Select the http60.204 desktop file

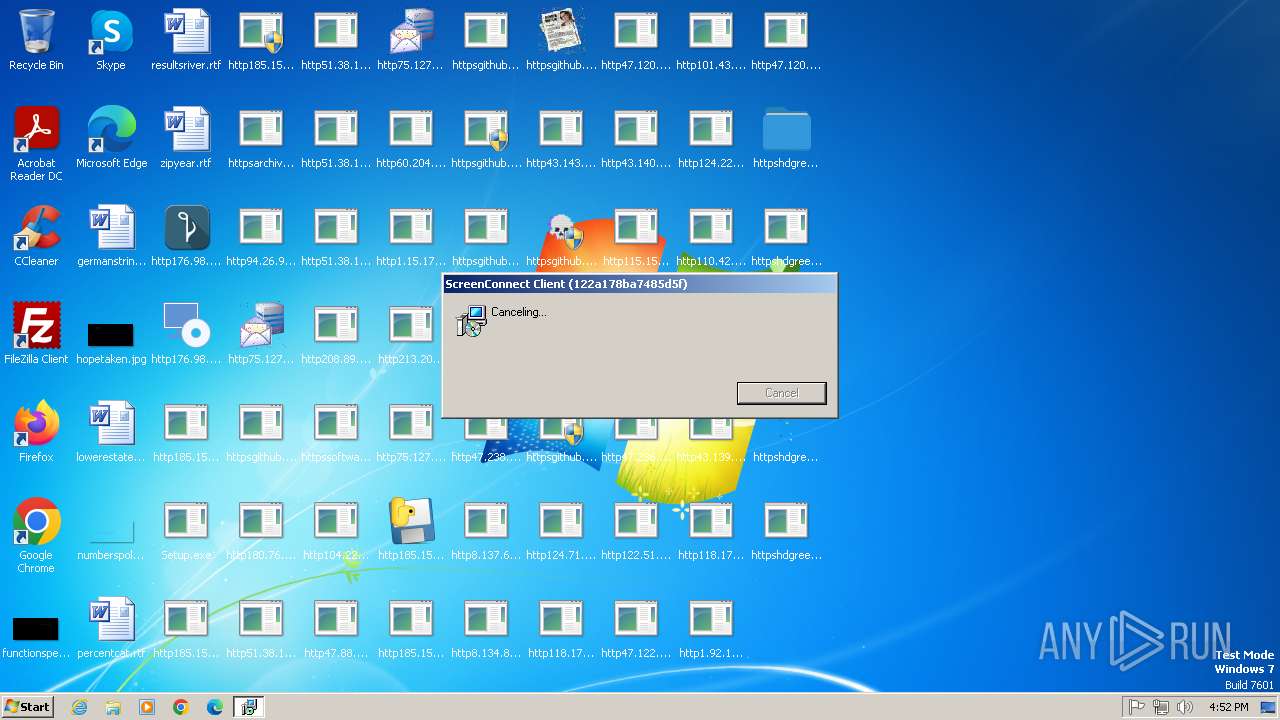[x=411, y=138]
